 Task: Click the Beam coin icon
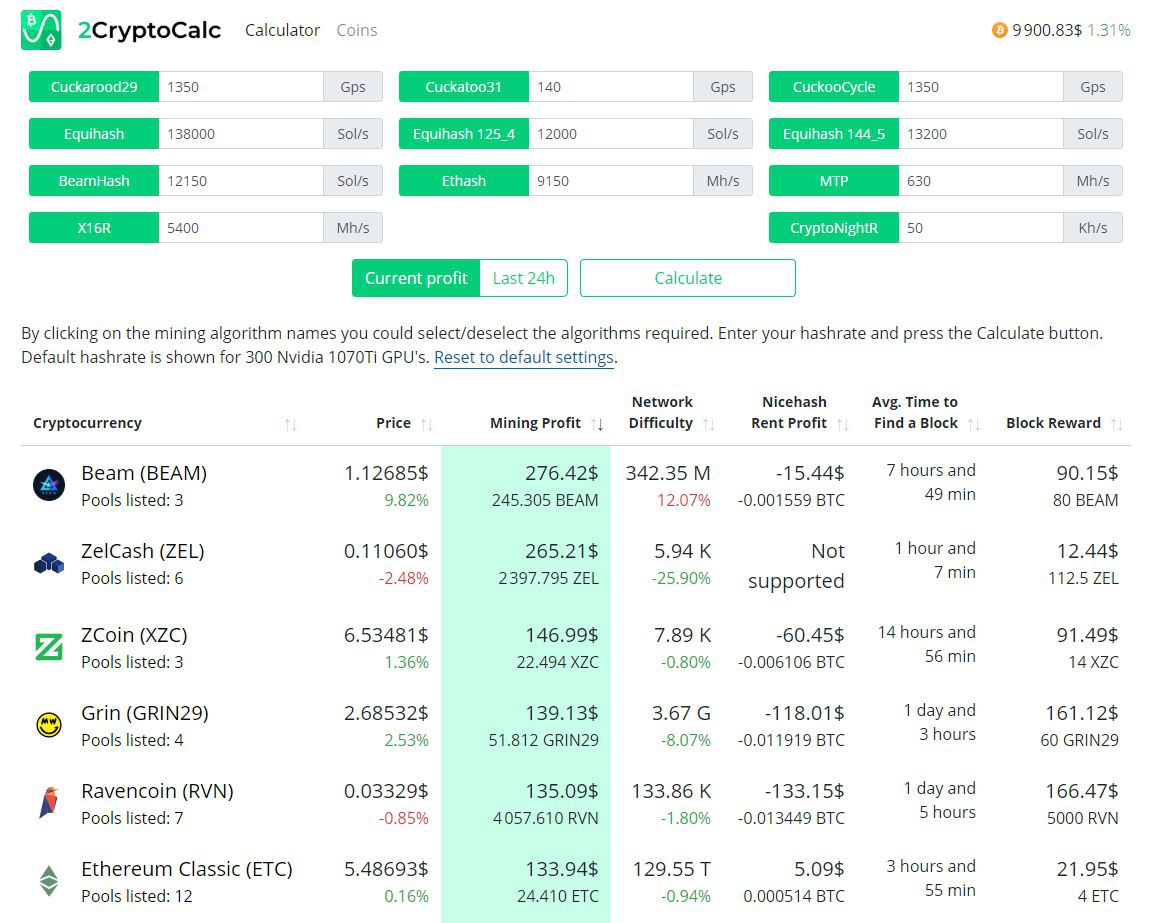tap(48, 485)
